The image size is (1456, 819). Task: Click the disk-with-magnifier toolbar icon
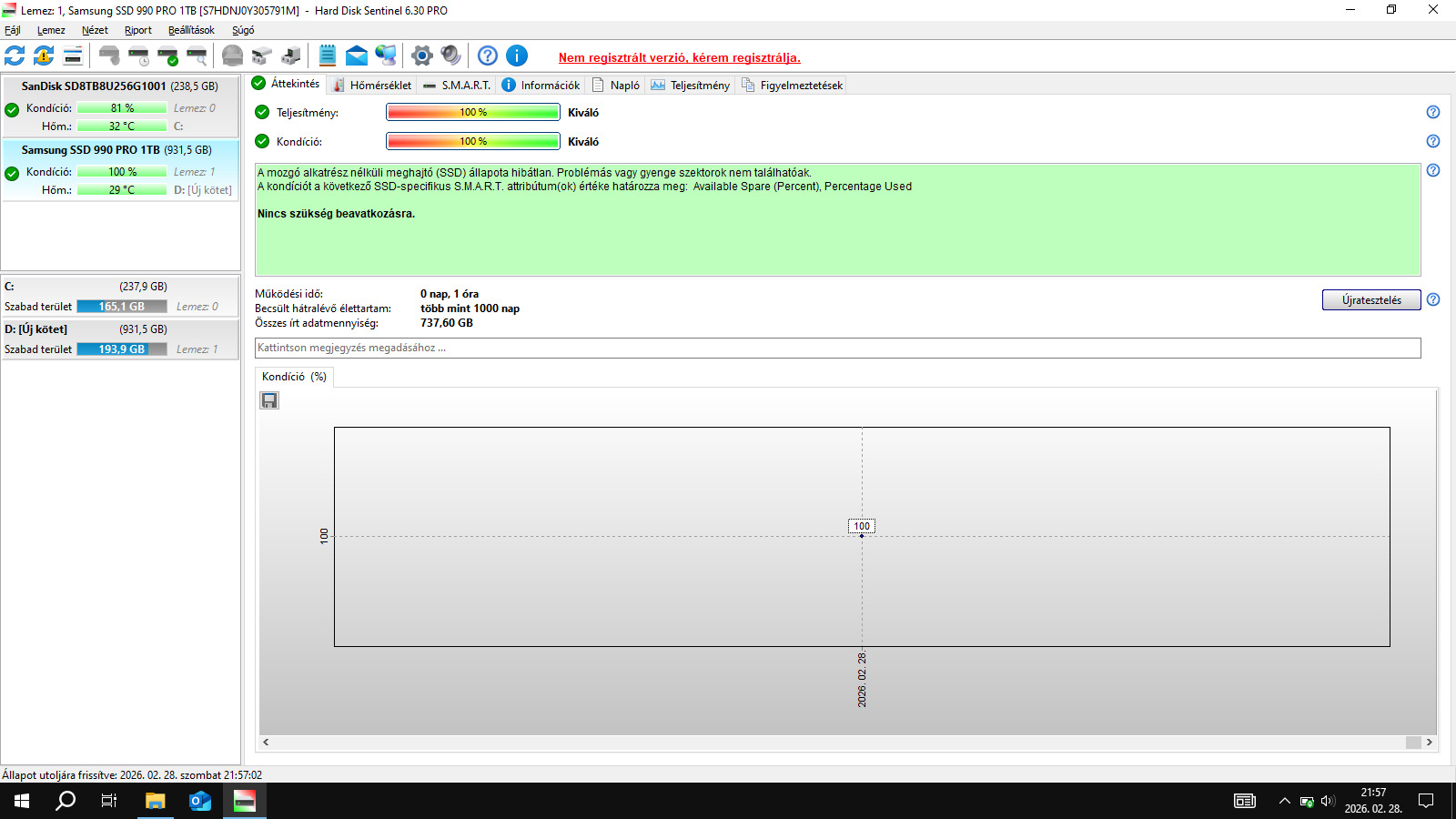click(197, 56)
